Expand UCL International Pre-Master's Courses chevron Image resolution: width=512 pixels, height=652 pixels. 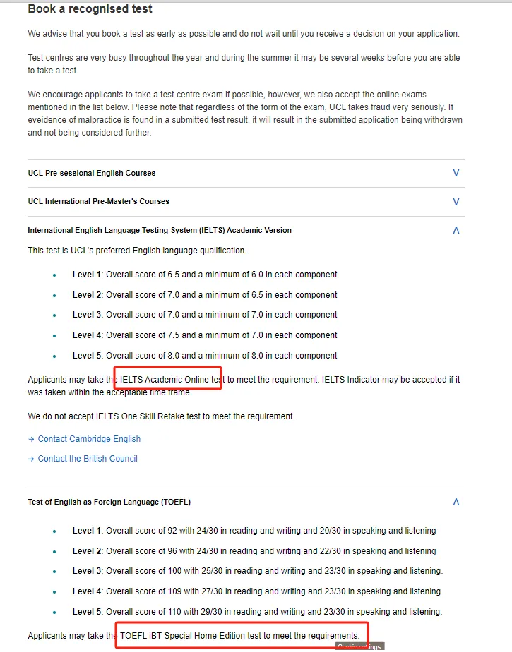(456, 202)
